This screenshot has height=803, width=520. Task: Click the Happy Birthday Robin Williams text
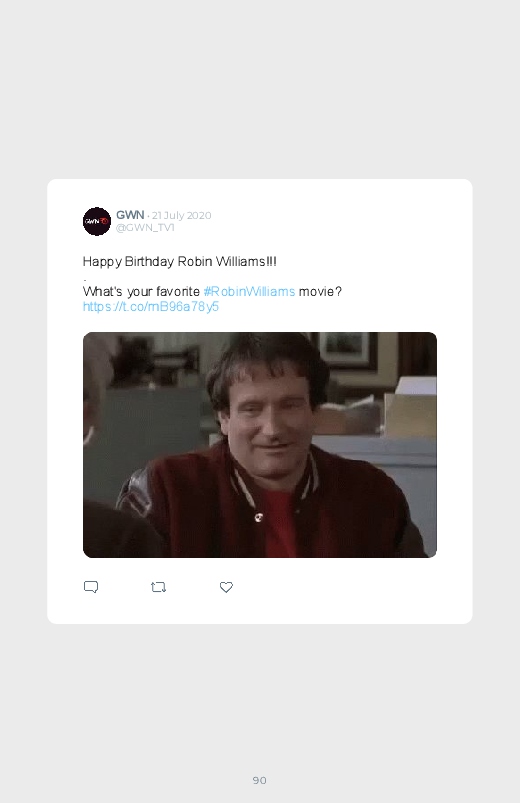[x=179, y=262]
